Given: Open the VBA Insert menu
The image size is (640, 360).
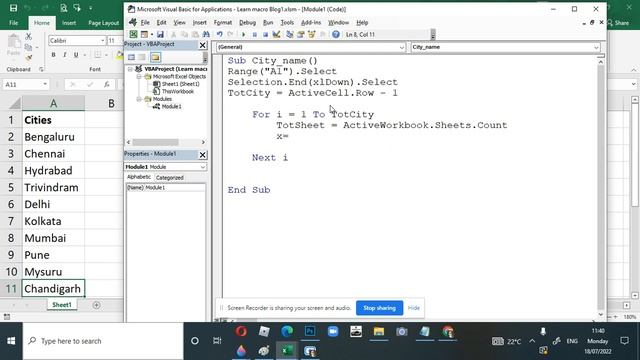Looking at the screenshot, I should [200, 22].
